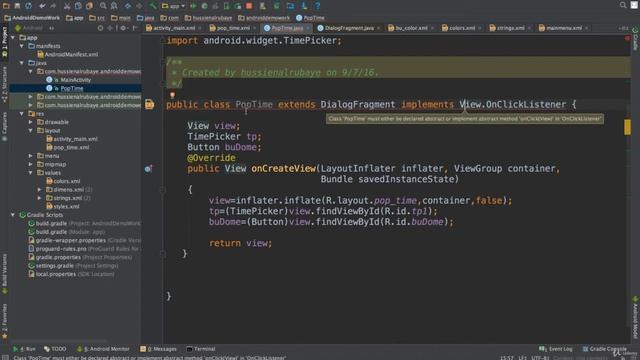
Task: Open the Event Log panel
Action: 556,349
